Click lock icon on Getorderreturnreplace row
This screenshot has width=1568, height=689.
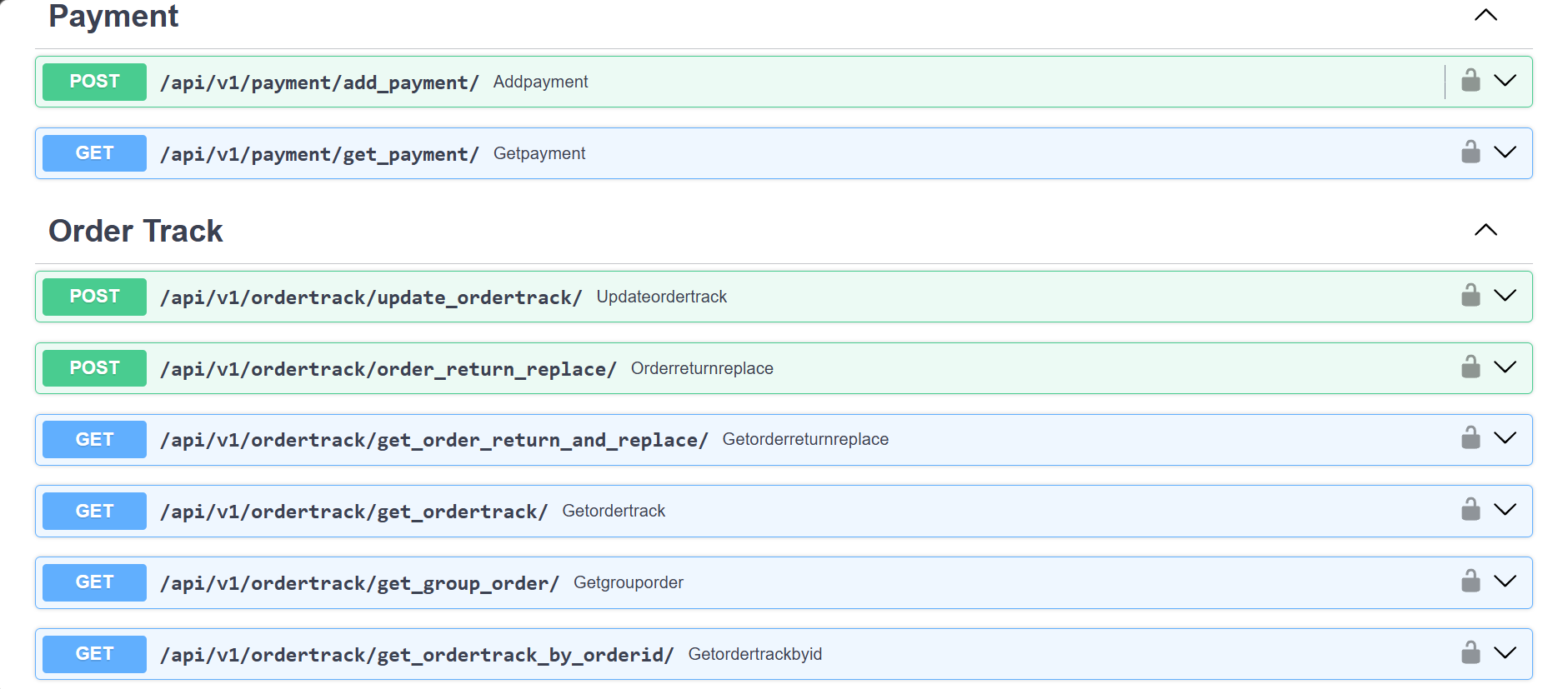pos(1470,438)
